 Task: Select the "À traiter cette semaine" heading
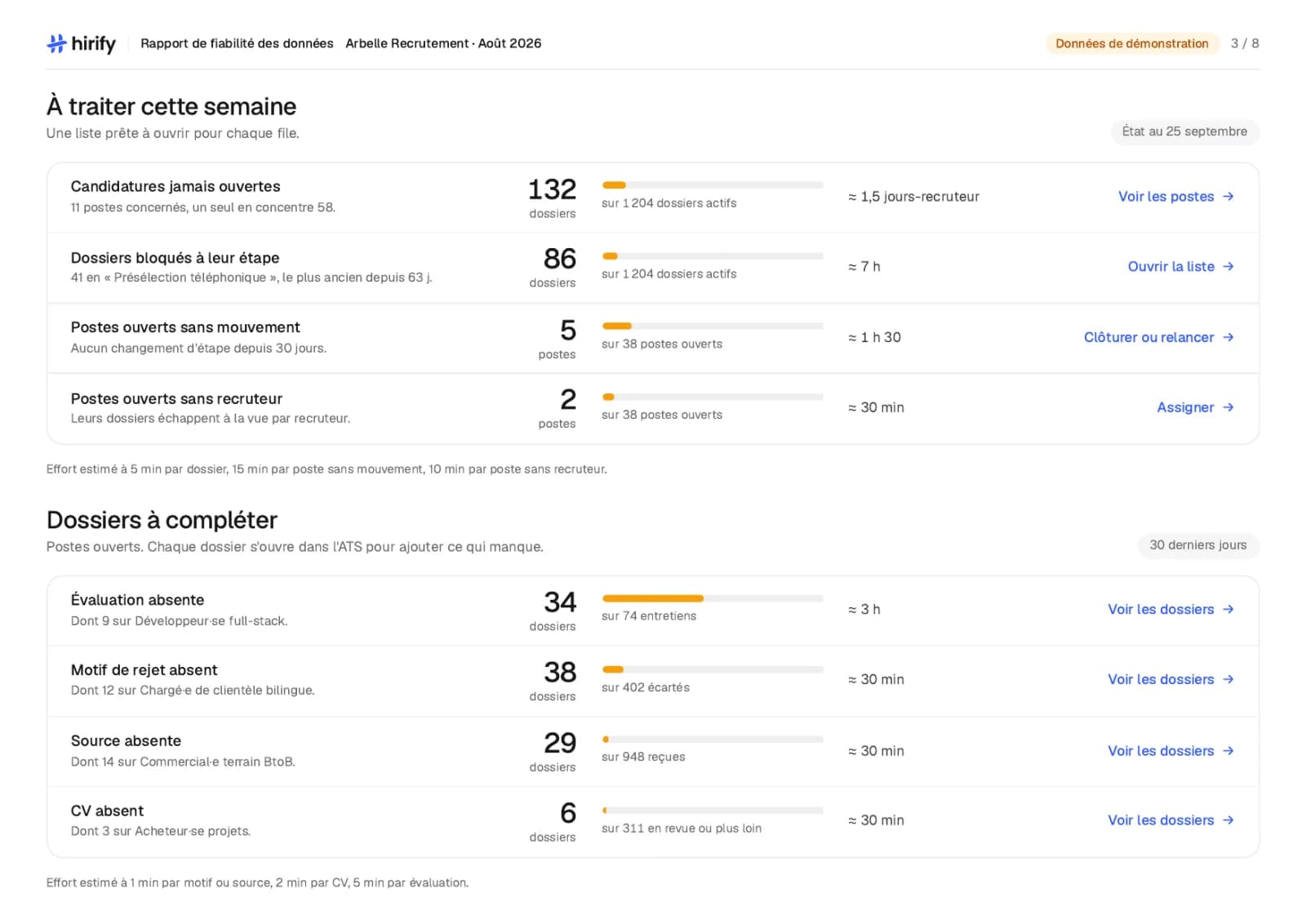[x=171, y=106]
